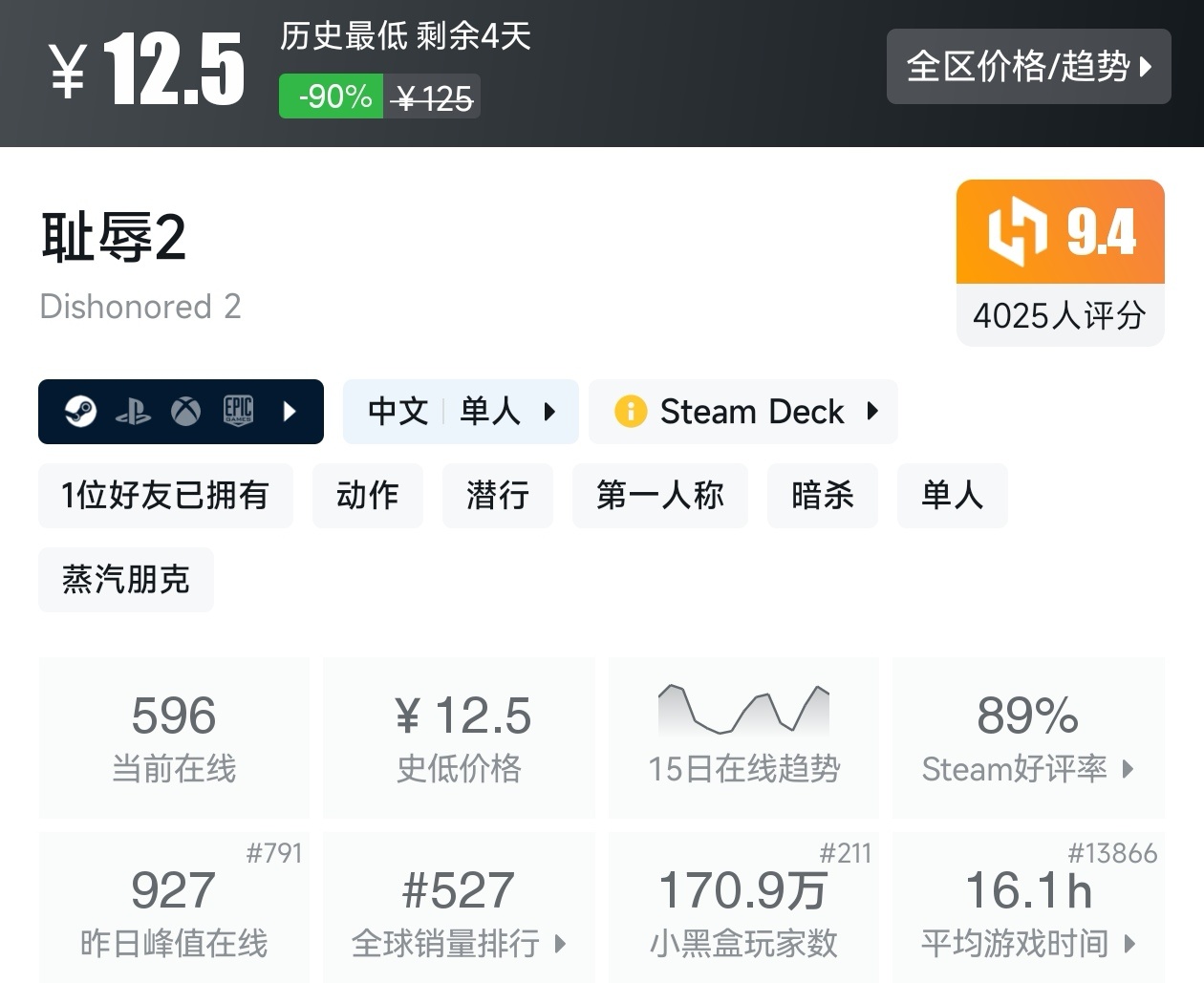Click the 1位好友已拥有 tag
The image size is (1204, 983).
click(165, 496)
